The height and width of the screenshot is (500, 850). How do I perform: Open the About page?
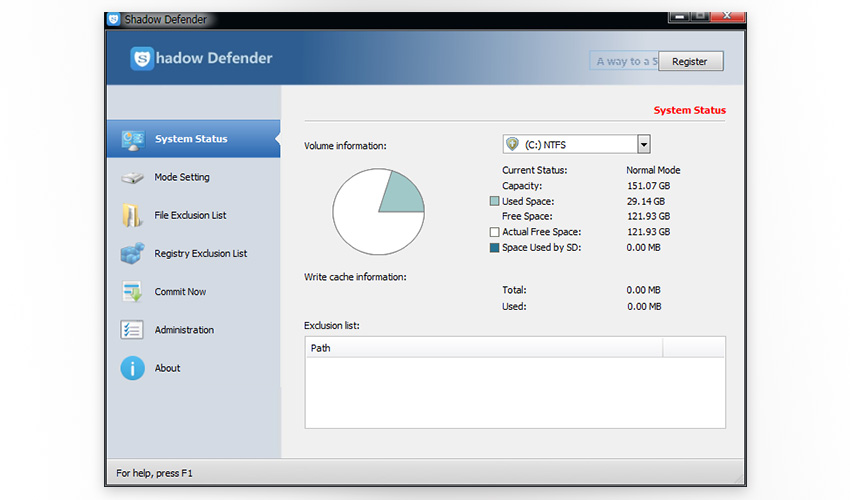coord(168,368)
